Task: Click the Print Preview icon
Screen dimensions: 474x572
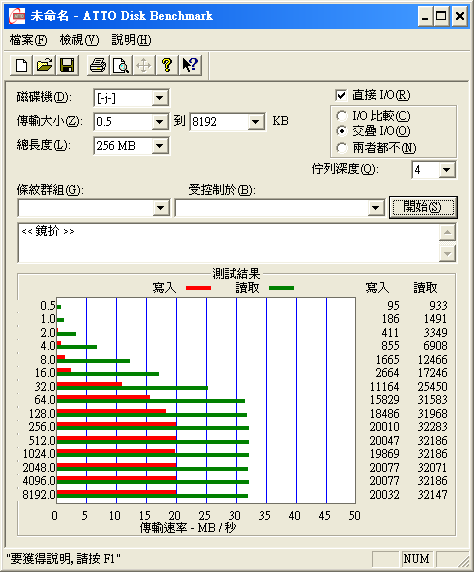Action: tap(121, 66)
